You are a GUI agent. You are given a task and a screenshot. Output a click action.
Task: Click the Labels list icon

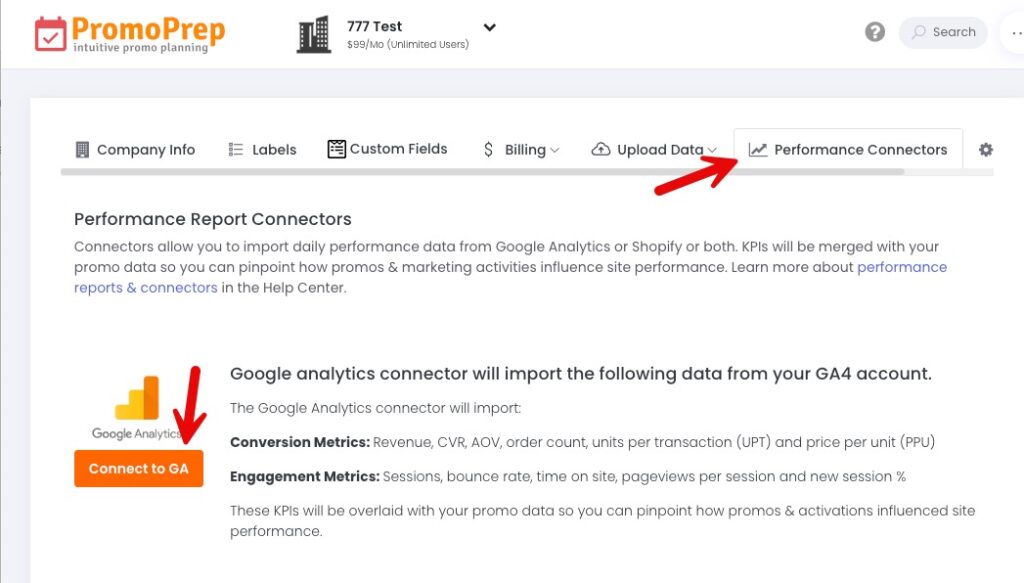tap(236, 150)
